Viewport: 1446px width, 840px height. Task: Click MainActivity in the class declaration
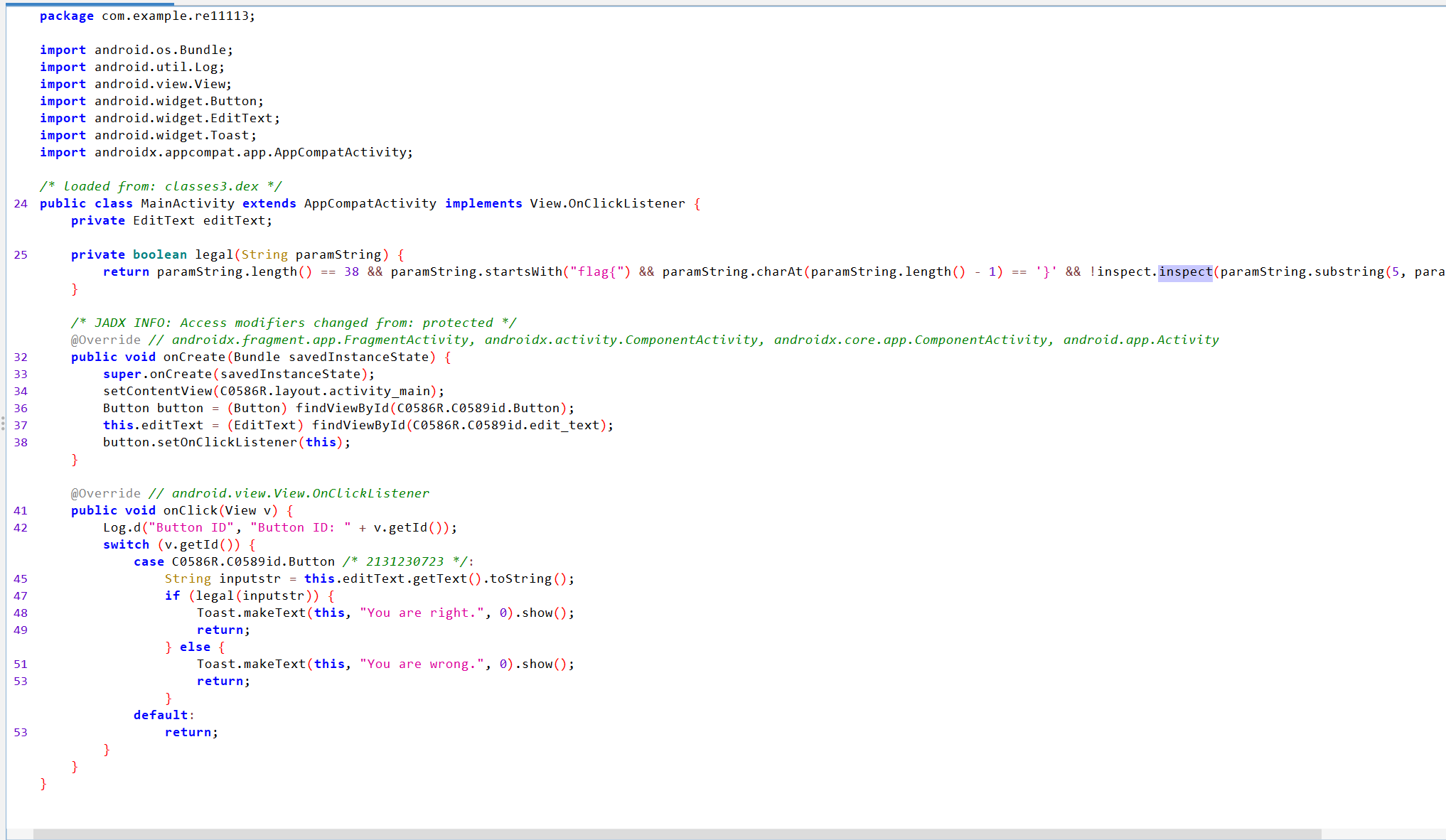187,203
